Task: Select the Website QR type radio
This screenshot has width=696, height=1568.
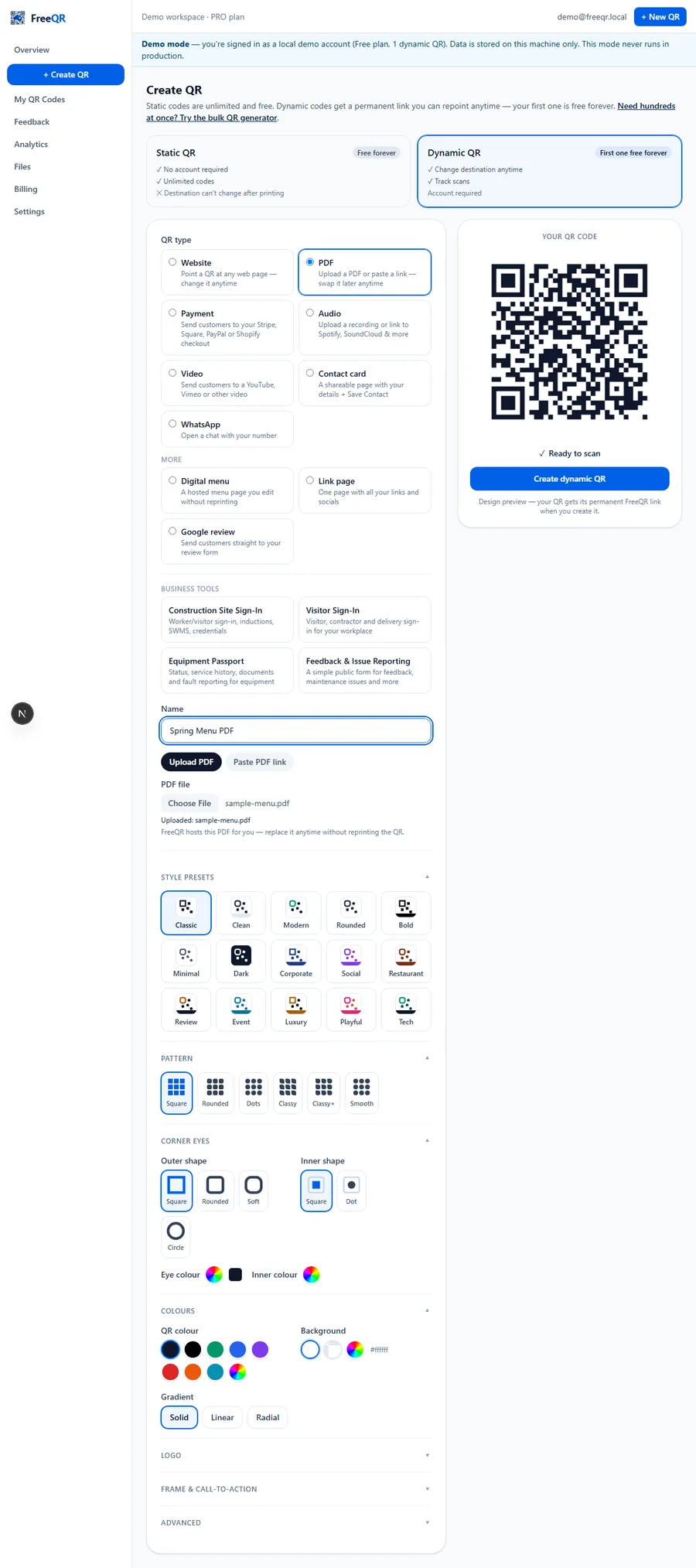Action: click(172, 262)
